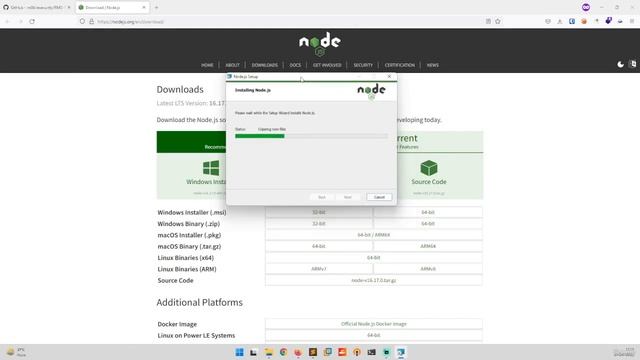640x360 pixels.
Task: Open tracking protection shield in address bar
Action: (82, 21)
